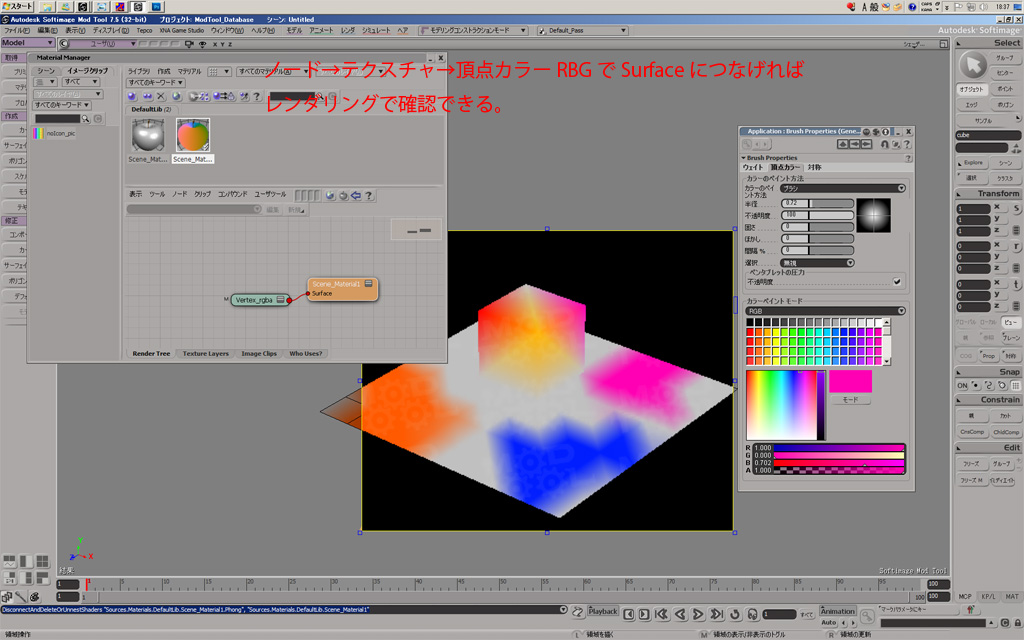Viewport: 1024px width, 640px height.
Task: Open the ノード (Node) menu in render tree
Action: click(x=180, y=195)
